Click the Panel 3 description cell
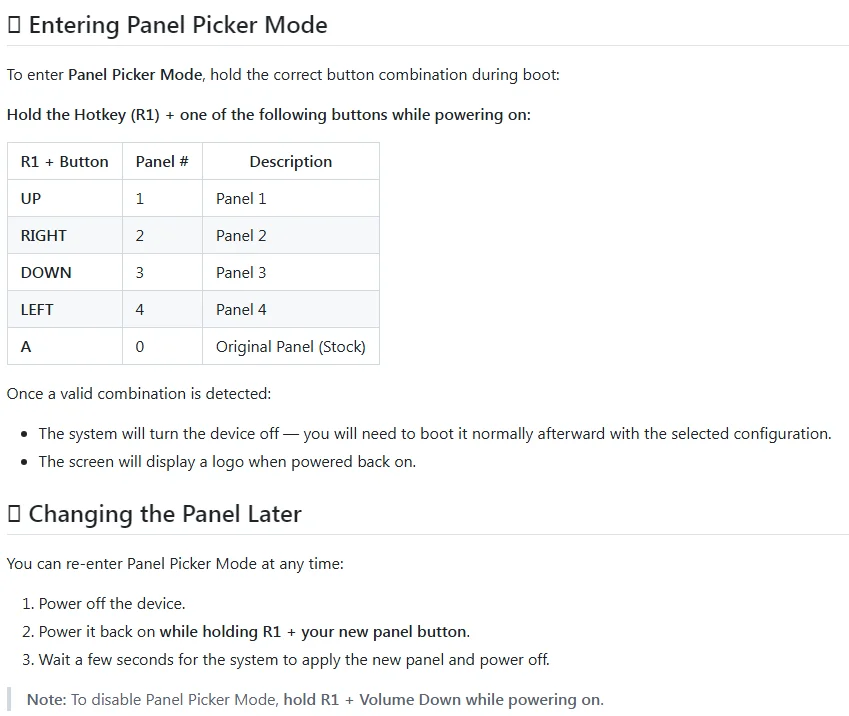The height and width of the screenshot is (716, 849). click(291, 272)
